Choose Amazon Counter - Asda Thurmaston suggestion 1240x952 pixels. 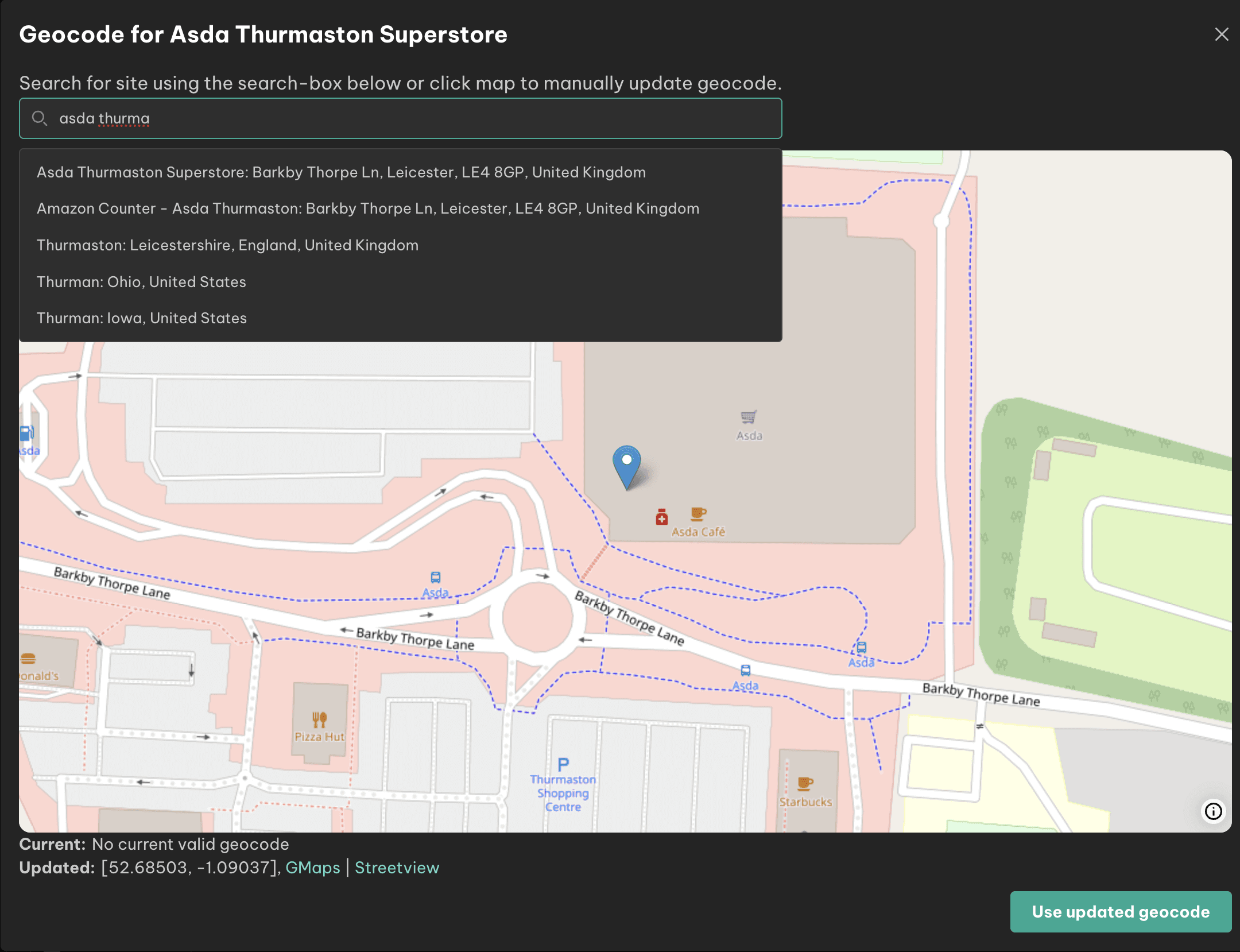point(401,208)
